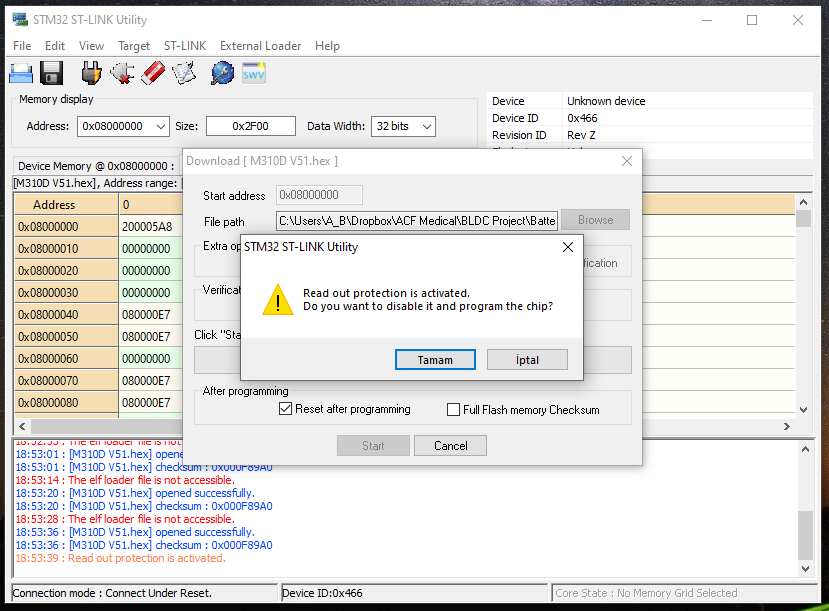The height and width of the screenshot is (611, 829).
Task: Open the ST-LINK menu
Action: coord(185,46)
